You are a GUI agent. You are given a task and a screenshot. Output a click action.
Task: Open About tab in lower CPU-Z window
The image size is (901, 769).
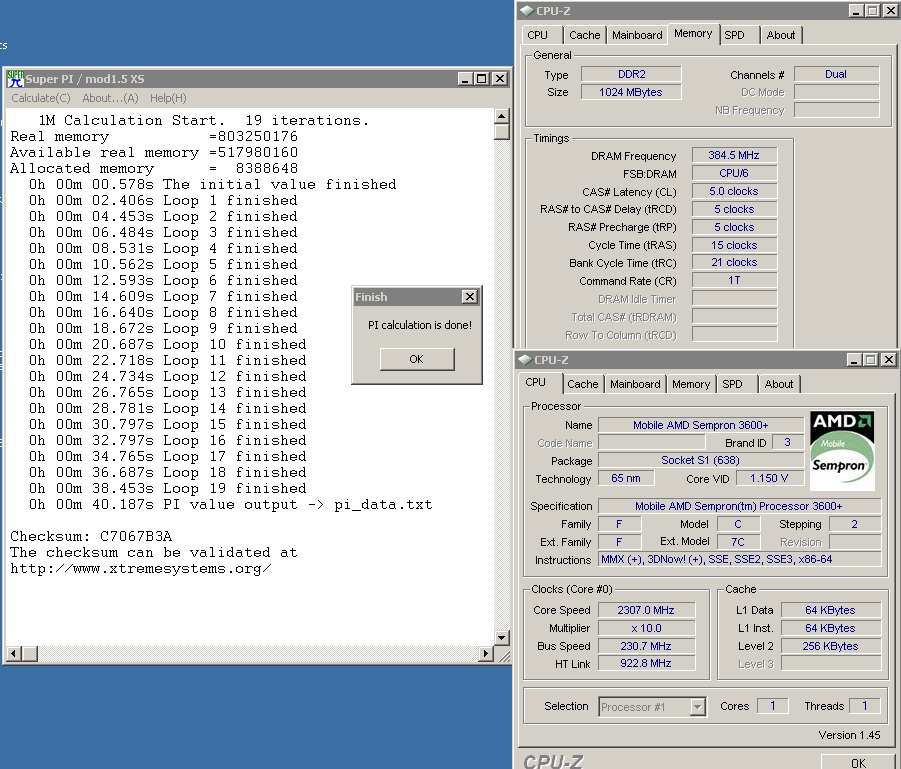779,384
